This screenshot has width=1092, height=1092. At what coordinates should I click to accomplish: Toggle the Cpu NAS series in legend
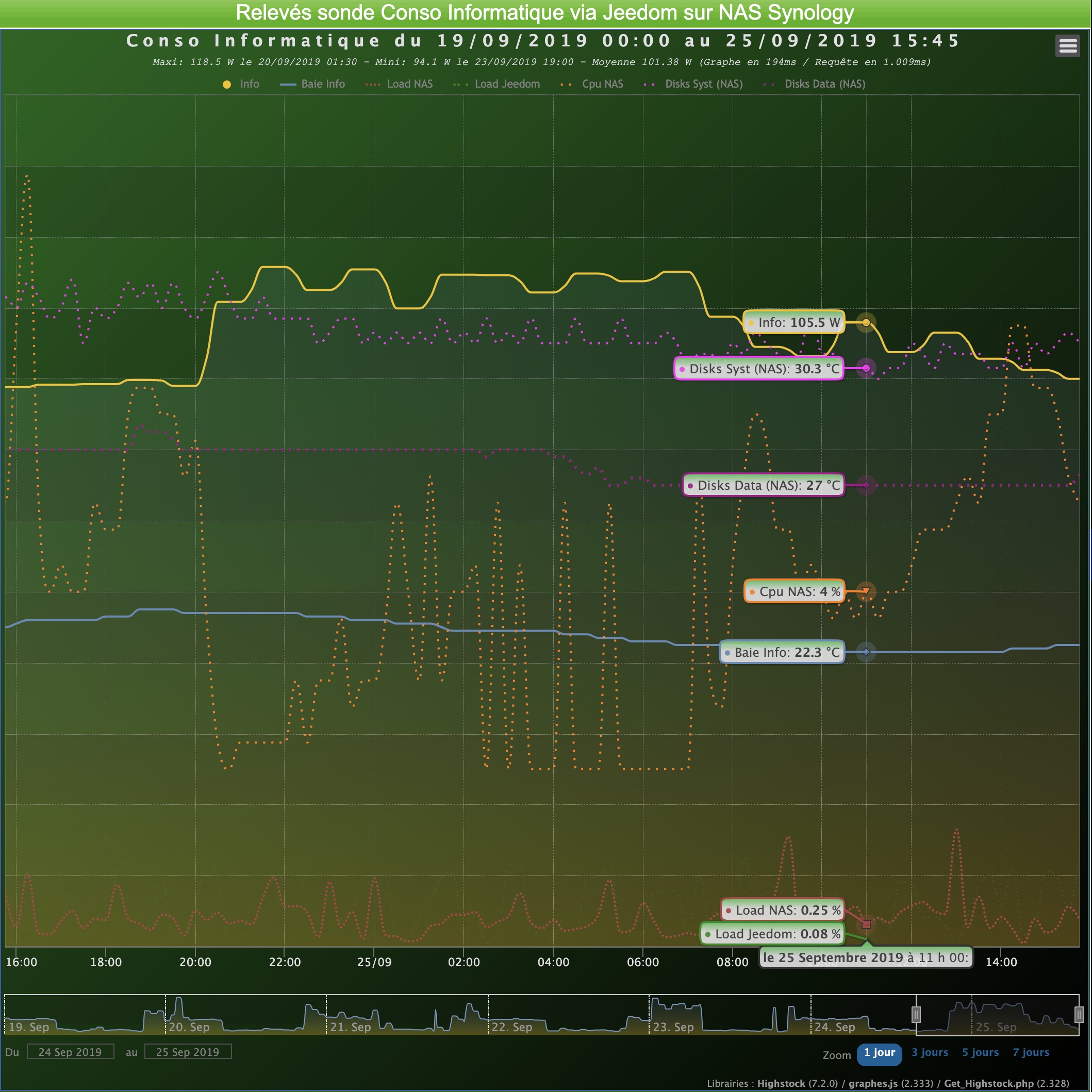tap(591, 84)
